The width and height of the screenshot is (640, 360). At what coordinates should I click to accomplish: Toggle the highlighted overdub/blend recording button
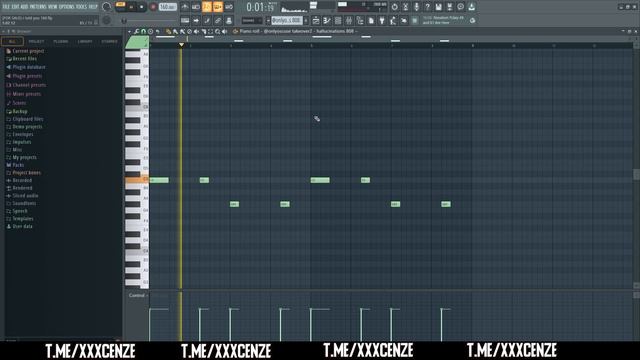218,7
